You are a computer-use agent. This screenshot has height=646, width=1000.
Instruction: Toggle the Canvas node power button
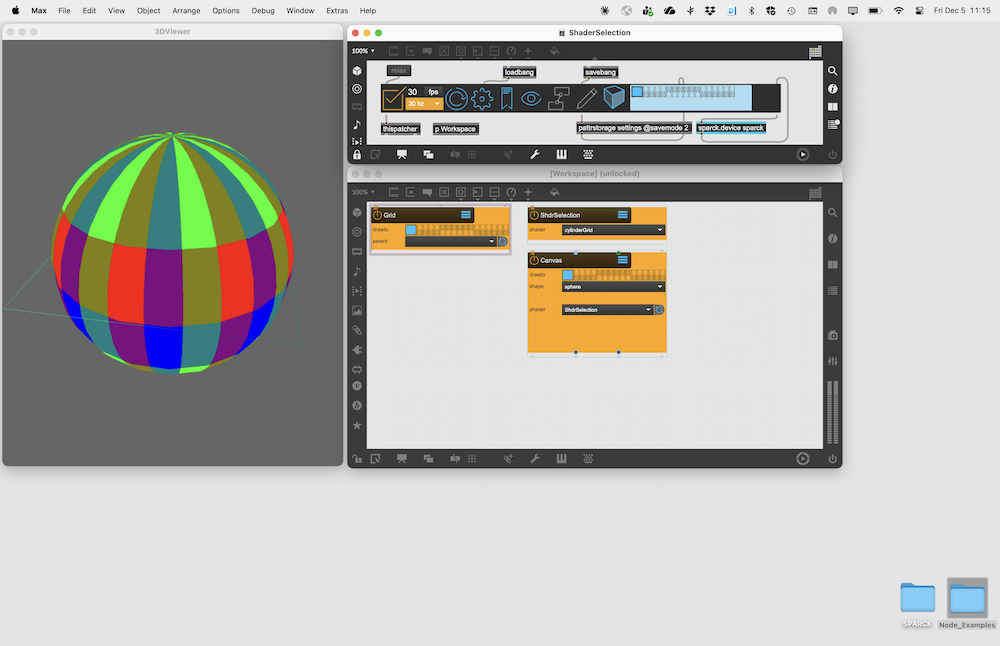534,260
